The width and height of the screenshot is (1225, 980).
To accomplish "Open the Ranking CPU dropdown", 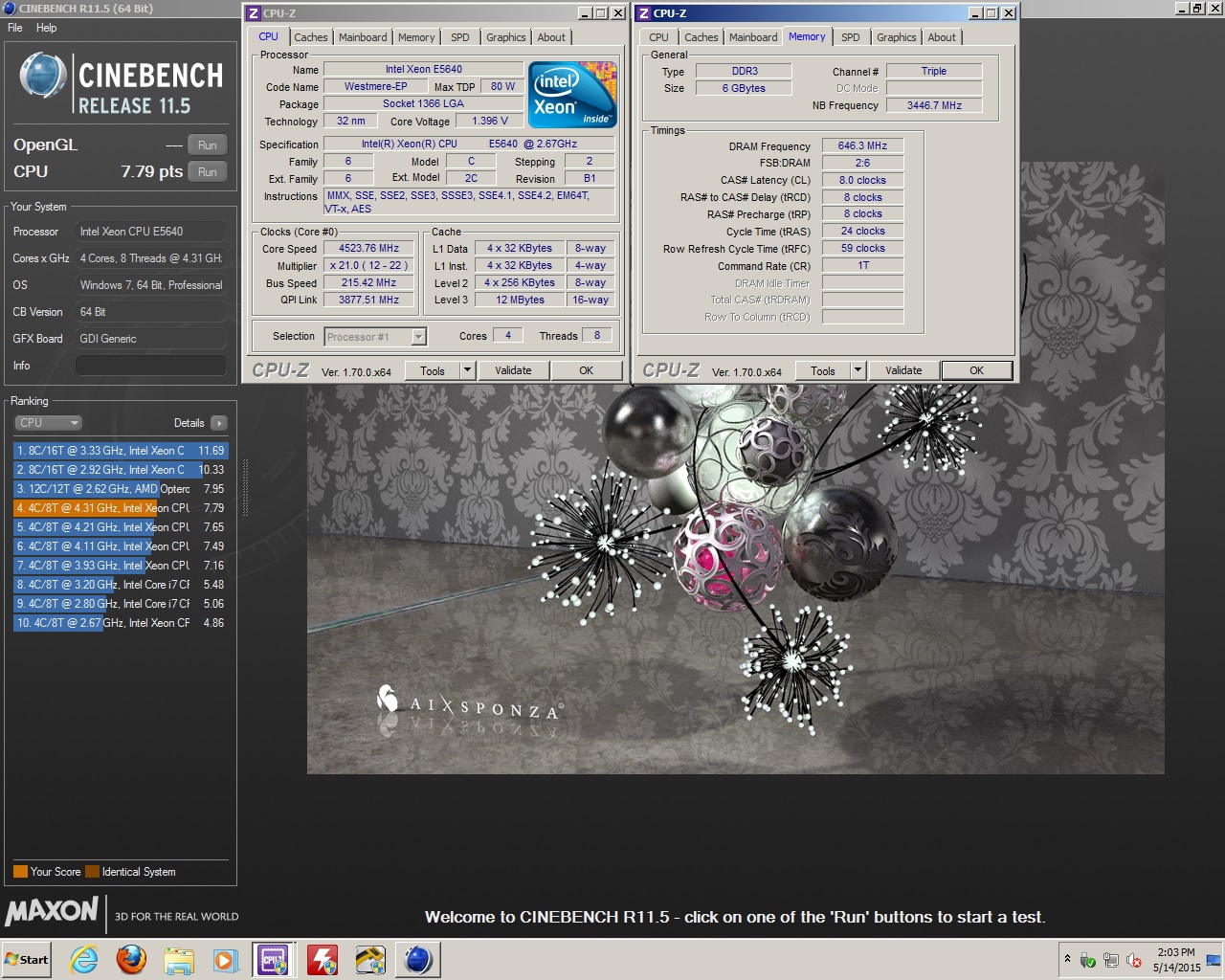I will coord(48,423).
